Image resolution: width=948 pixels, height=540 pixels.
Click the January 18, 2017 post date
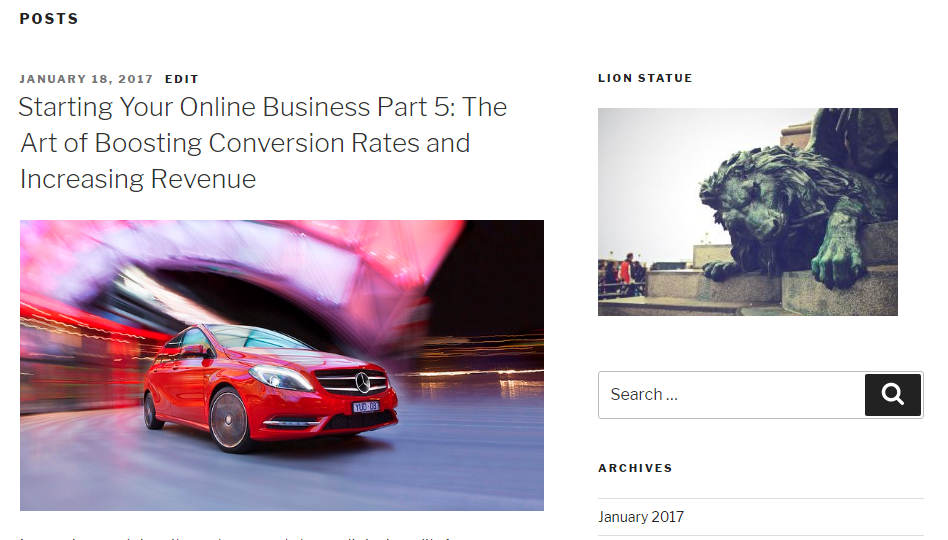[x=86, y=79]
